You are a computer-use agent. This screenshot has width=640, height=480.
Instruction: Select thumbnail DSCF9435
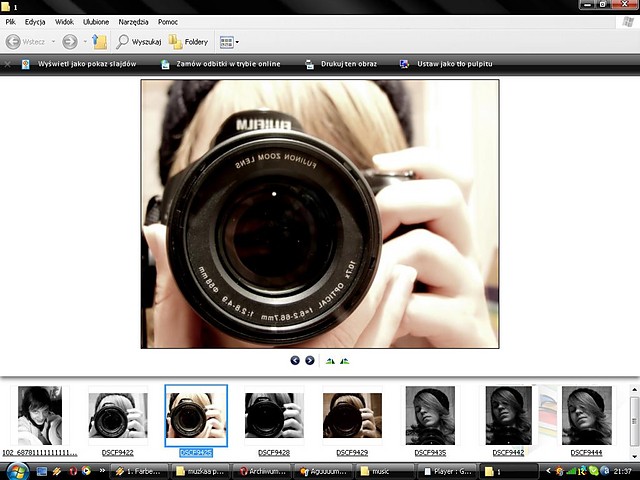point(430,416)
